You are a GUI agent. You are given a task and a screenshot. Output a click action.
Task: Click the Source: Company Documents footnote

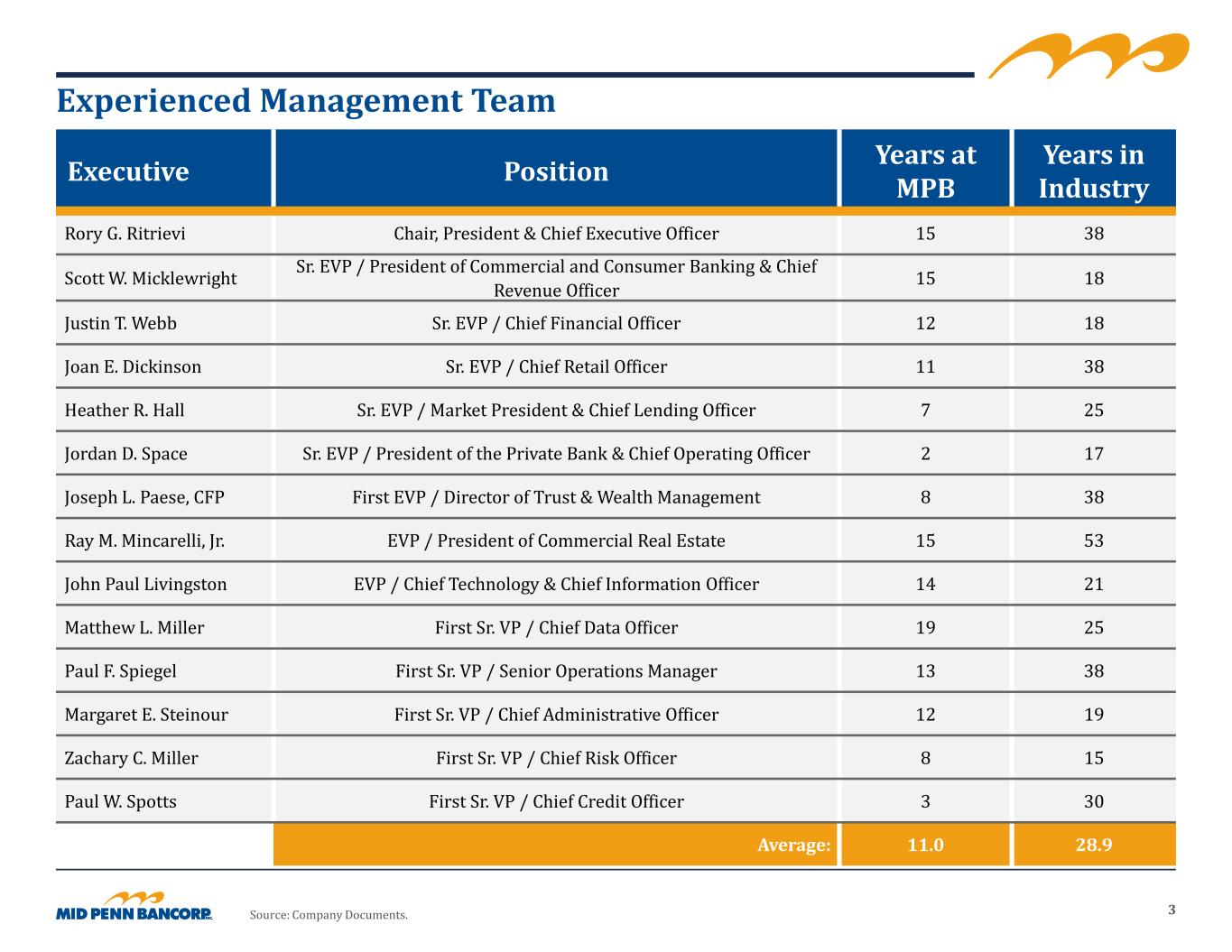coord(329,915)
